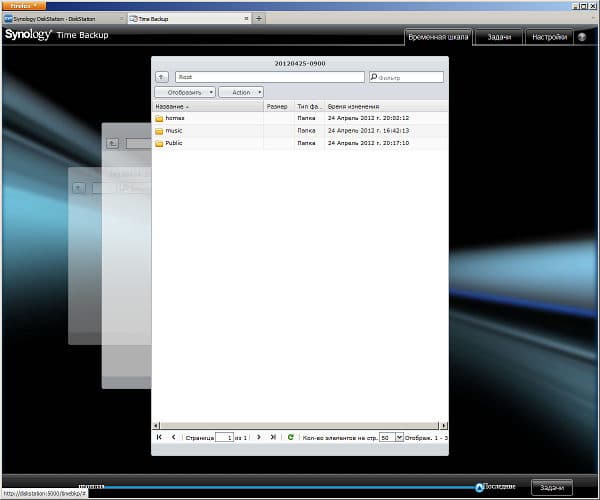Go to previous page of the list
The width and height of the screenshot is (600, 500).
click(173, 437)
